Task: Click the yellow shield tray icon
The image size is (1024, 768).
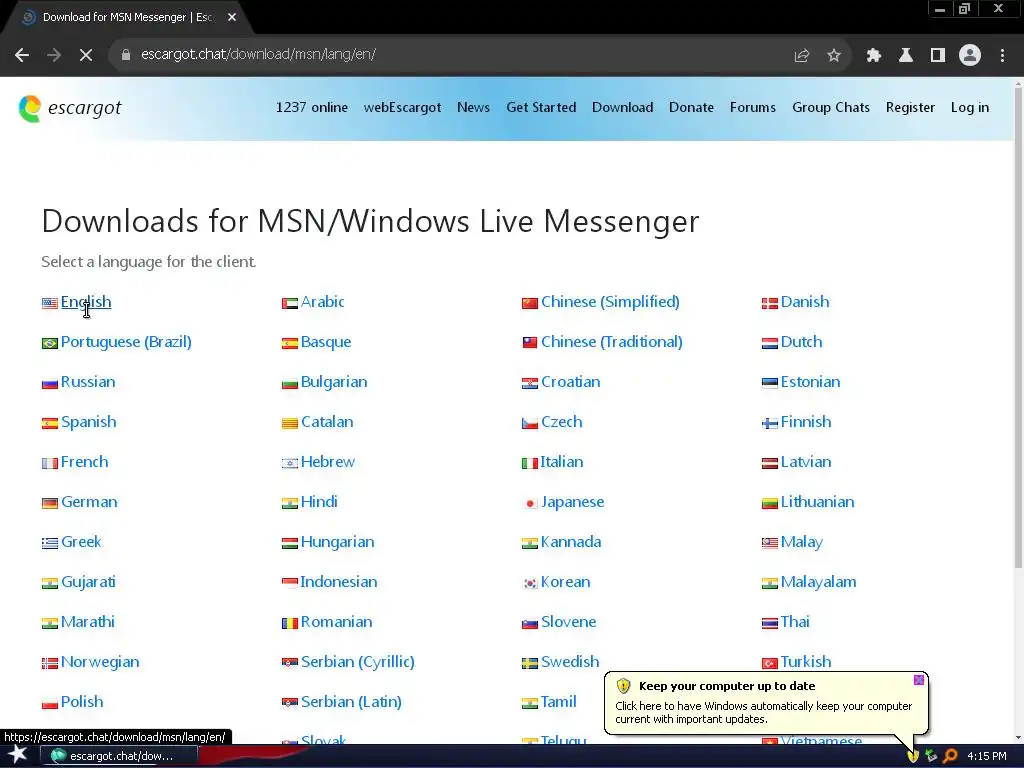Action: (x=913, y=756)
